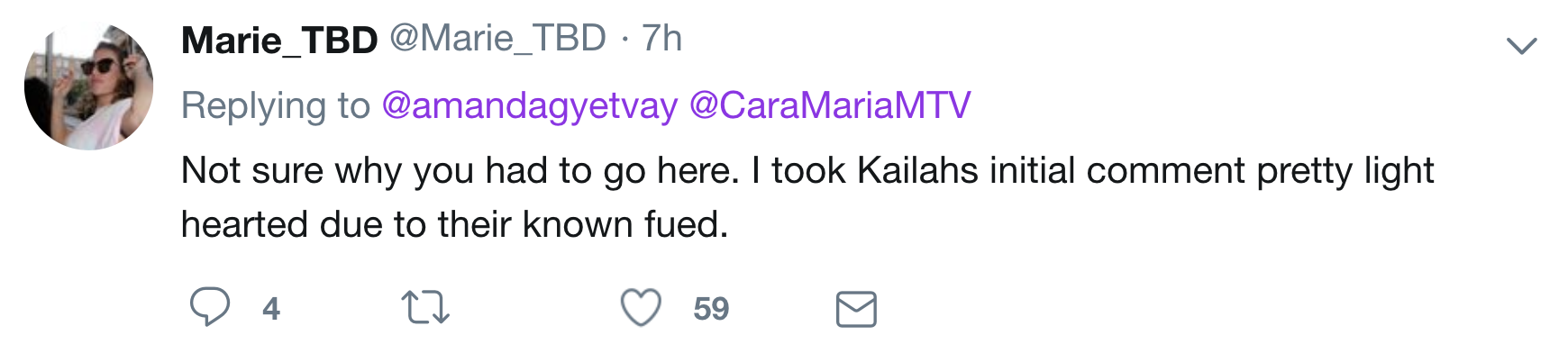Click the bold display name Marie_TBD
This screenshot has height=353, width=1568.
click(x=279, y=40)
